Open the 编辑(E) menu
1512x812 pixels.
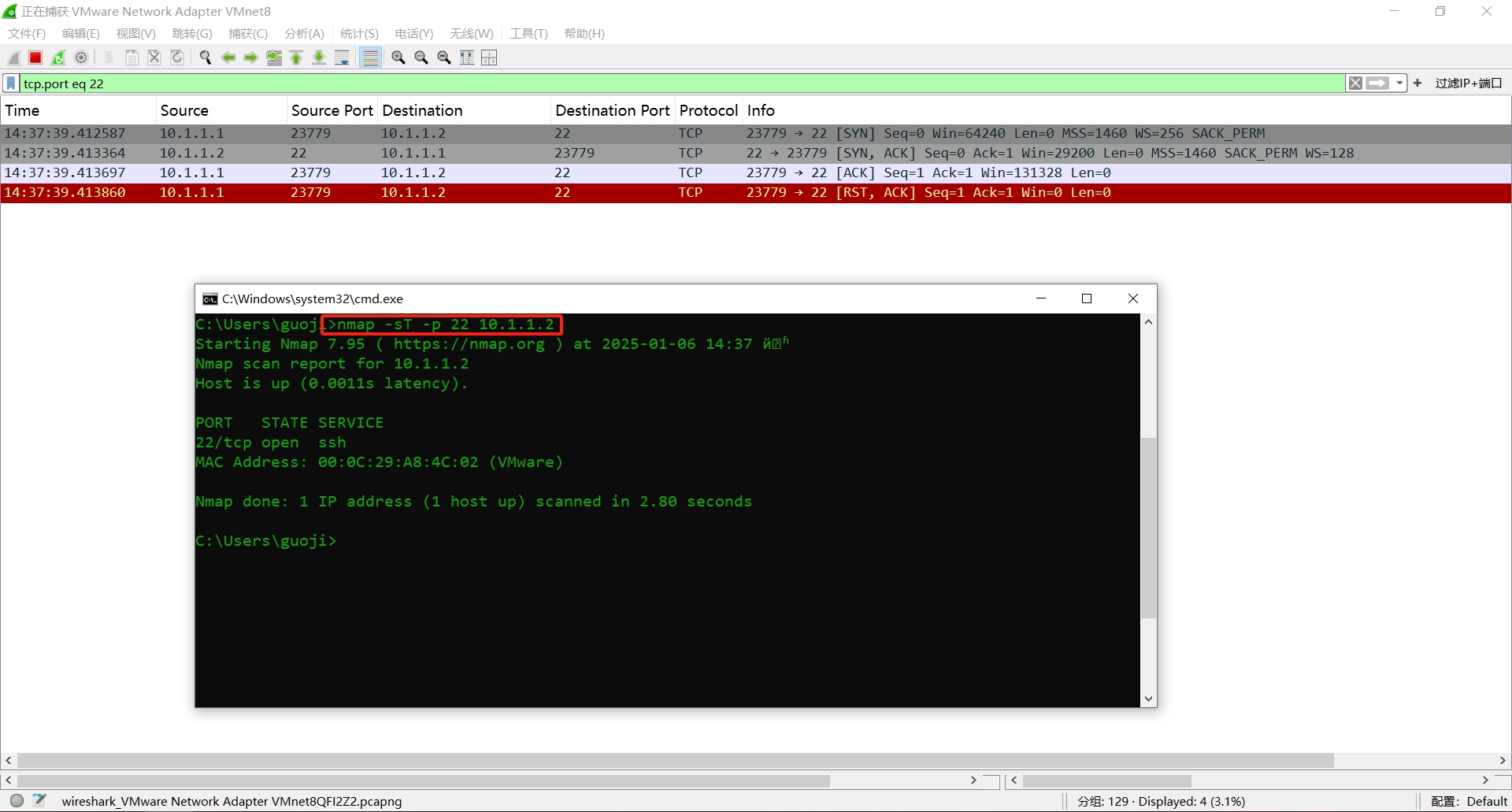[x=81, y=34]
